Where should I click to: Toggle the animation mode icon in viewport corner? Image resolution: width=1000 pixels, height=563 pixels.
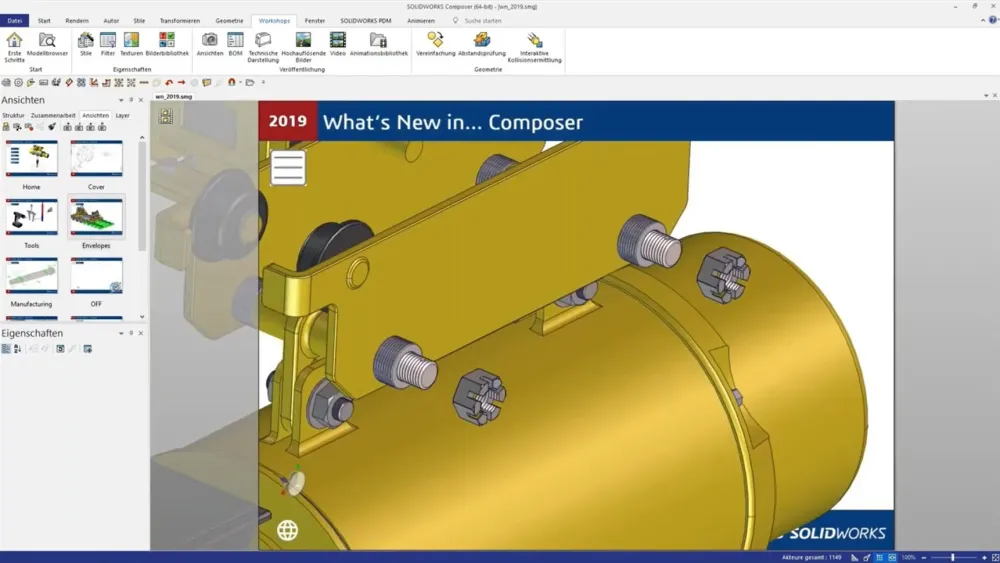[x=166, y=116]
